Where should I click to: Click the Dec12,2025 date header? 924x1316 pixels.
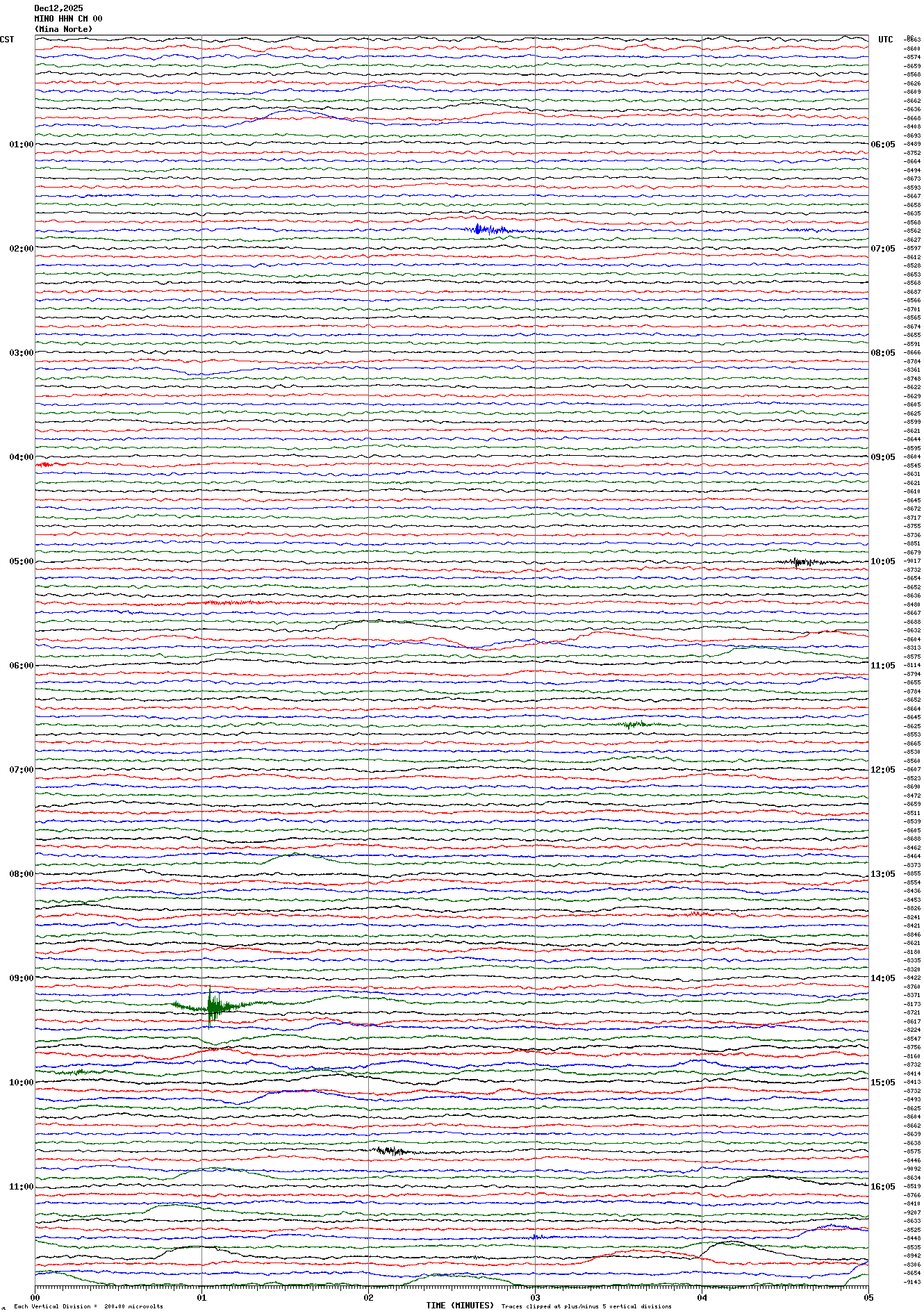pos(58,8)
